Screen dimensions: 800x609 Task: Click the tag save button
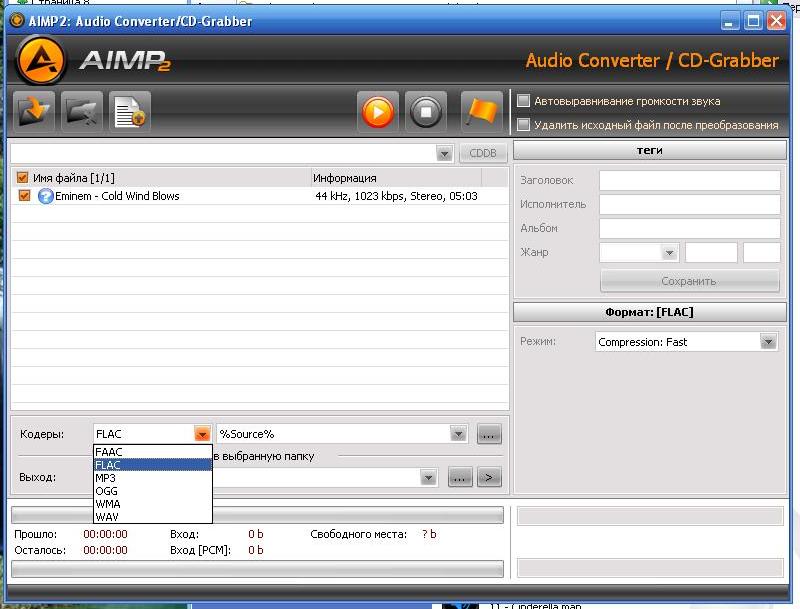[689, 281]
